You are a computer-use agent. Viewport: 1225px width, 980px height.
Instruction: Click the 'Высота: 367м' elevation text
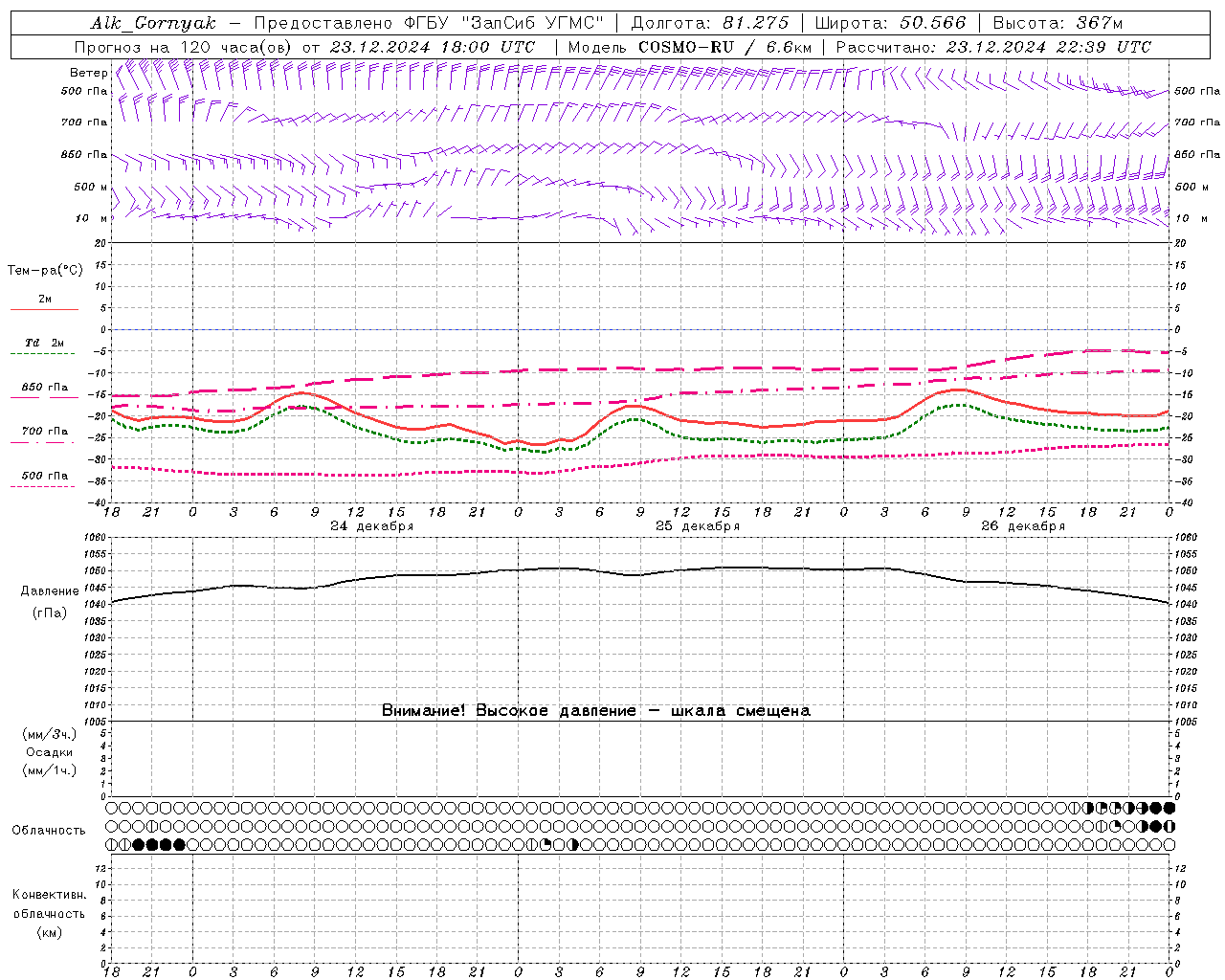1058,23
